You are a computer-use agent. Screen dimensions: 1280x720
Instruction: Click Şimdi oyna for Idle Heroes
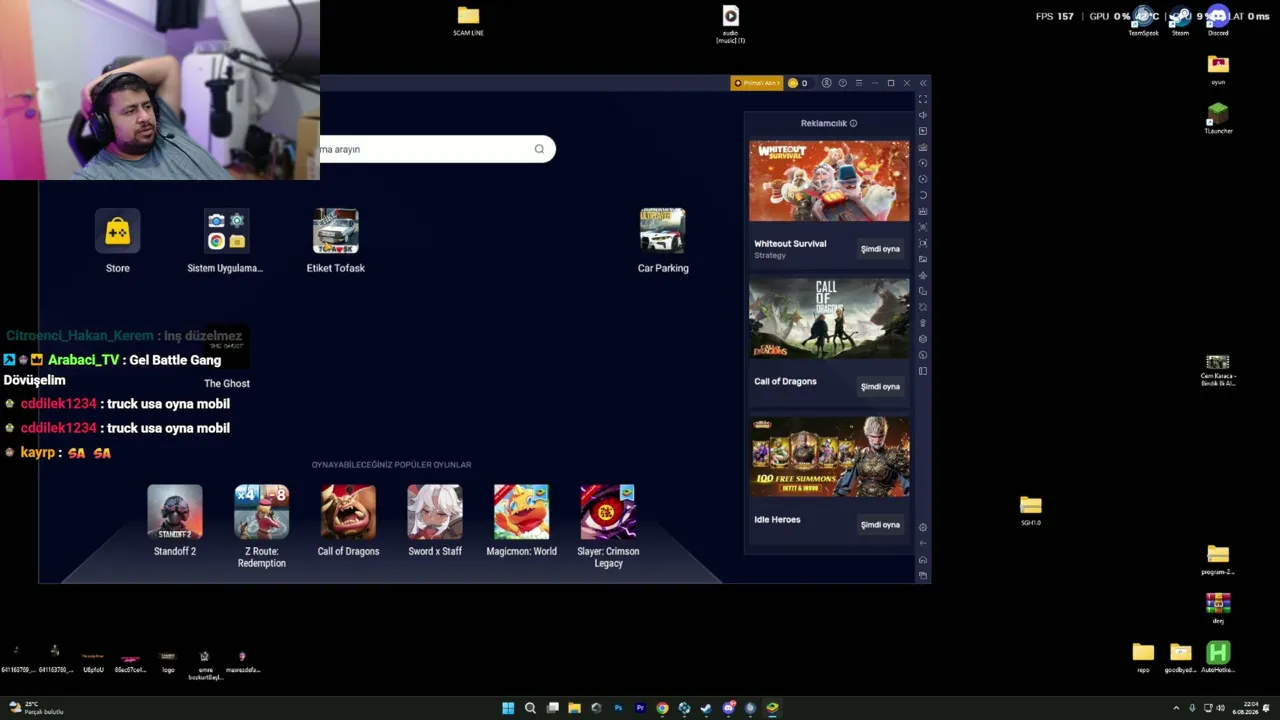pyautogui.click(x=880, y=525)
